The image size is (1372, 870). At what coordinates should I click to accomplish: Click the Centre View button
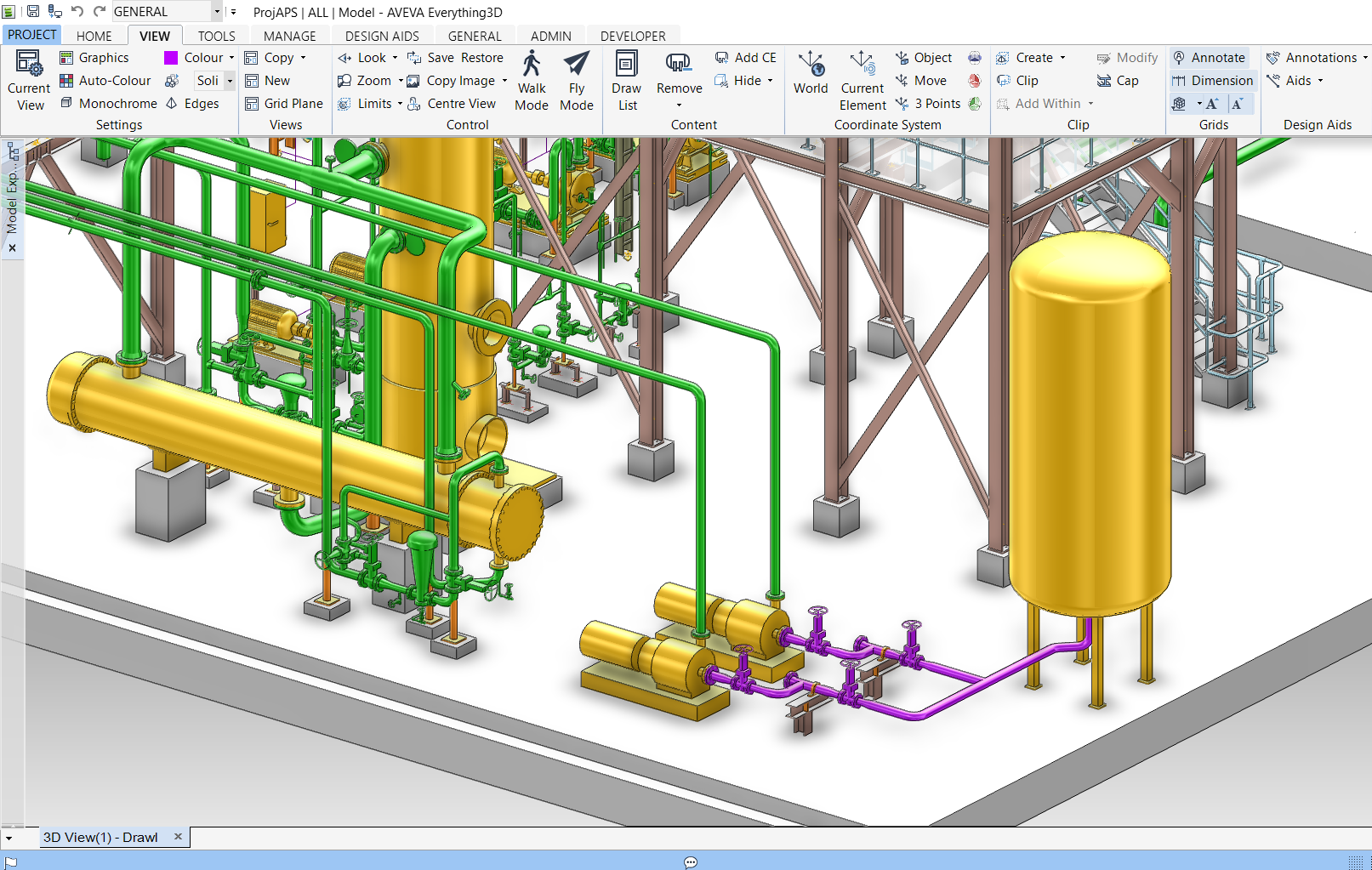pyautogui.click(x=460, y=103)
